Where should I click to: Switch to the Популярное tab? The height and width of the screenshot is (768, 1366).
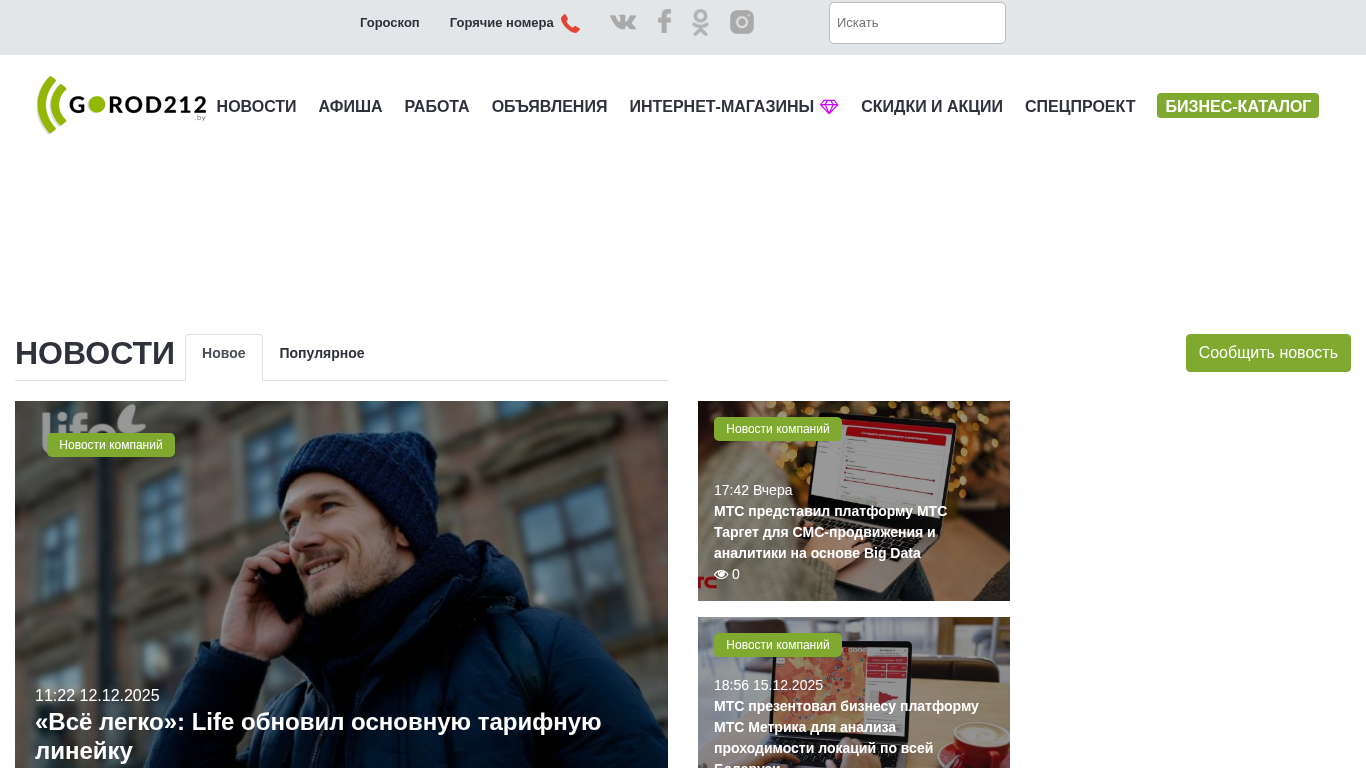(322, 354)
